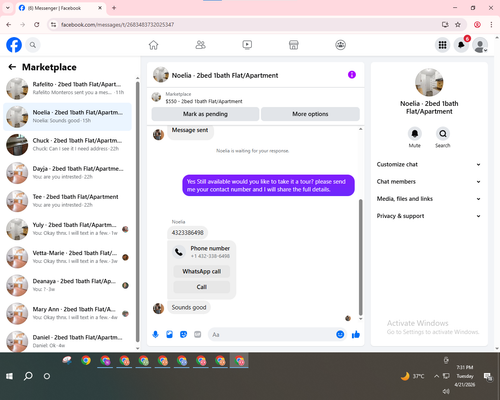The image size is (500, 400).
Task: Open the More options button
Action: (310, 114)
